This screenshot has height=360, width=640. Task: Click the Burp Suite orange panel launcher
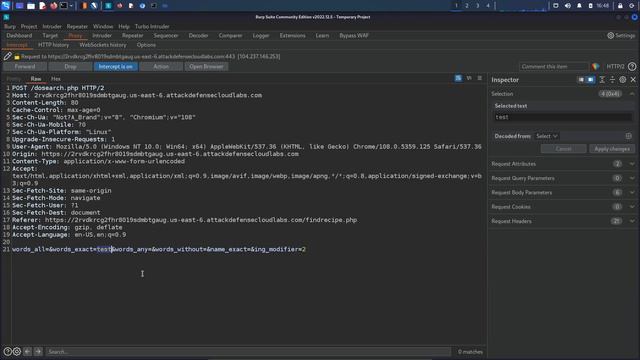(x=84, y=6)
